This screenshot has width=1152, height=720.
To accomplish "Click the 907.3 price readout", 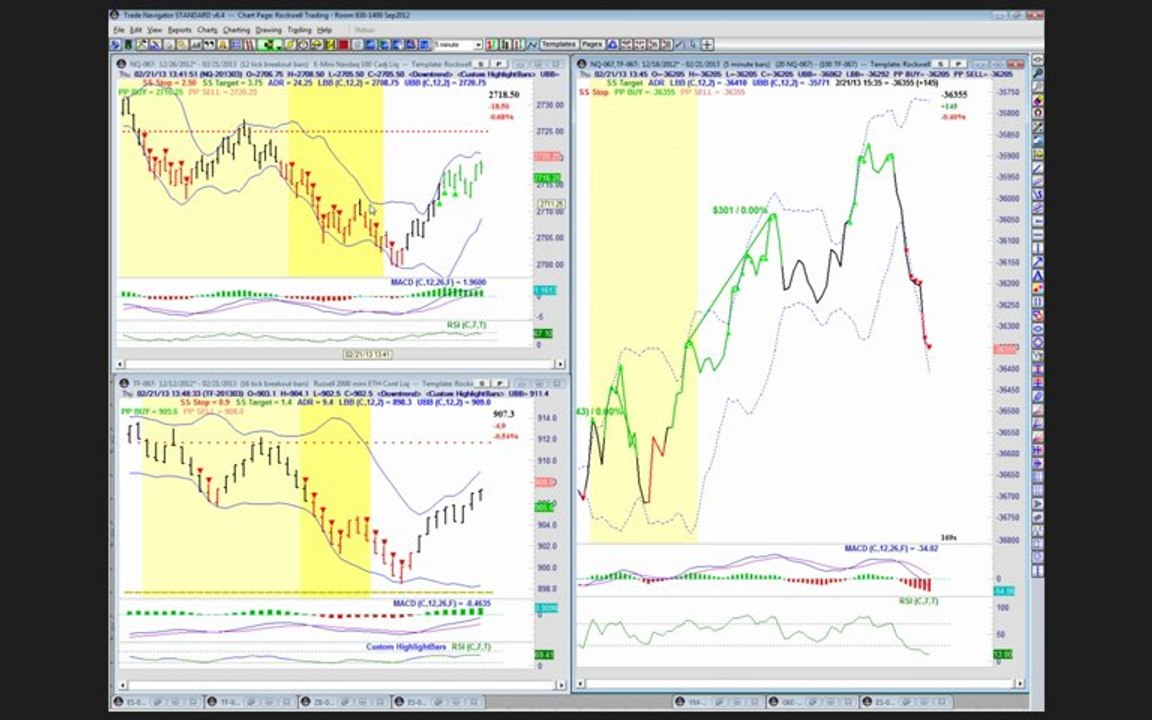I will (503, 414).
